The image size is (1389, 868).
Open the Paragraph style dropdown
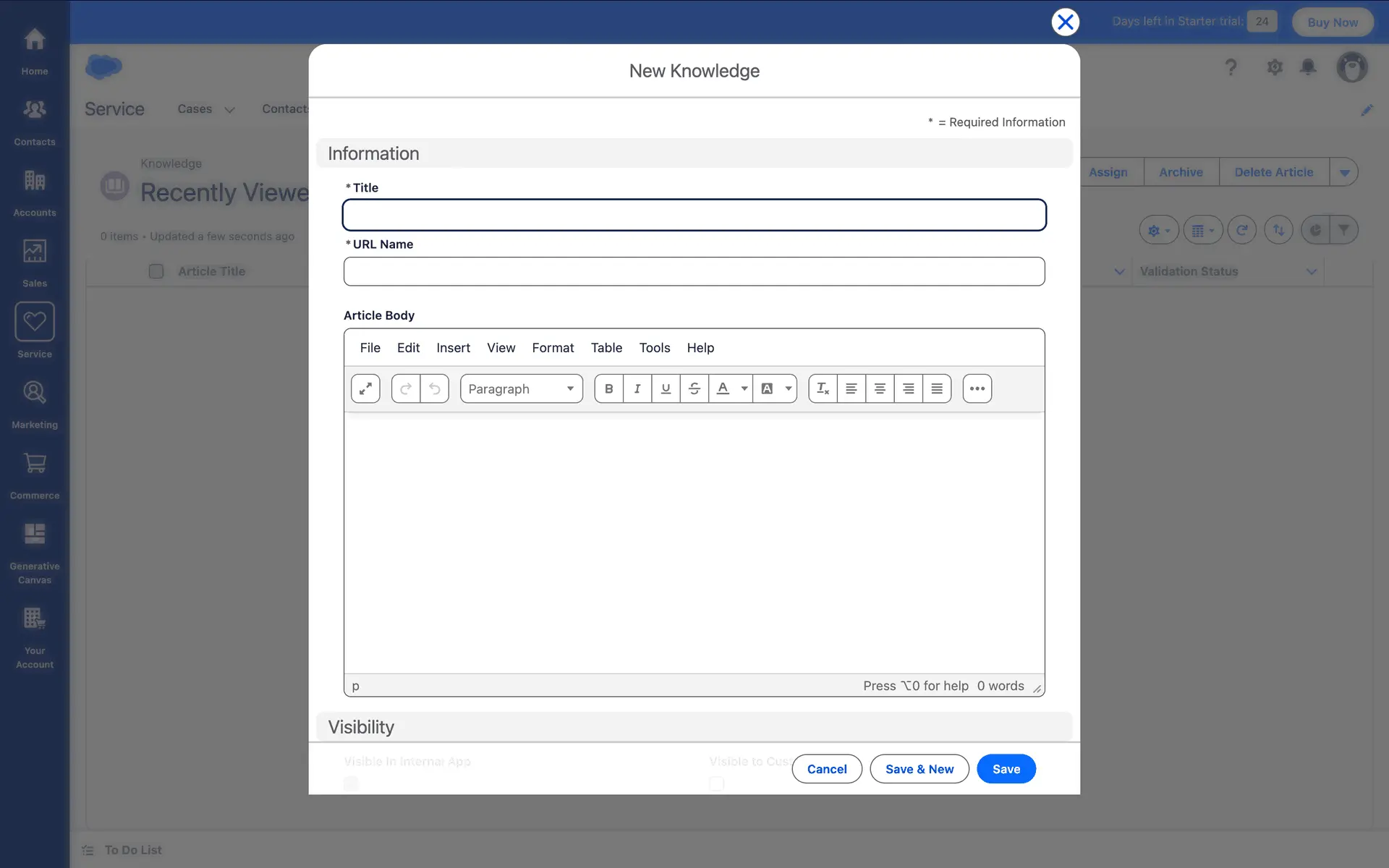(x=521, y=388)
